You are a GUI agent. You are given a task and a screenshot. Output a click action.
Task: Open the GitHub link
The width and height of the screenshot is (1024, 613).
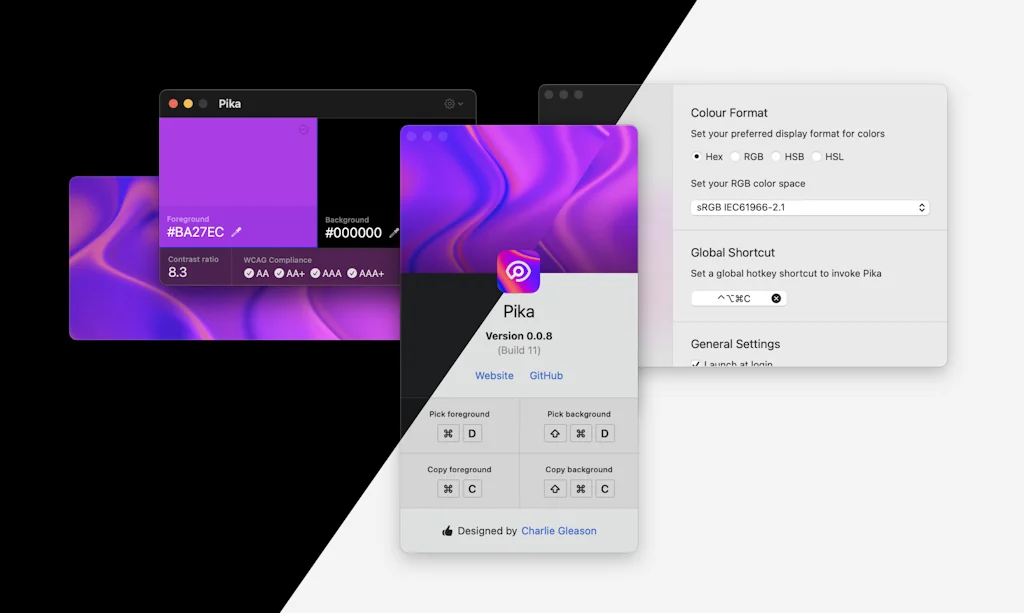[546, 376]
